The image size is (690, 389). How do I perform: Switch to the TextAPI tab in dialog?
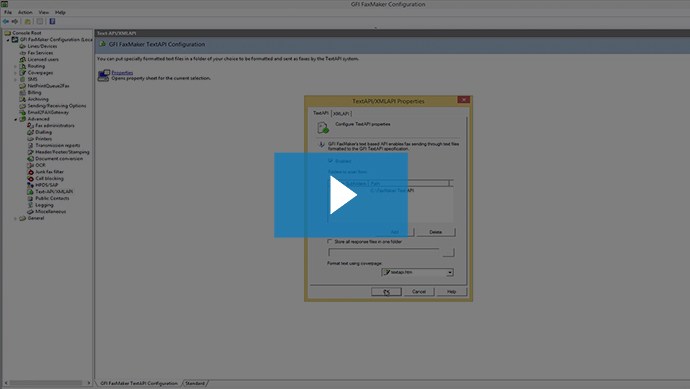point(321,113)
